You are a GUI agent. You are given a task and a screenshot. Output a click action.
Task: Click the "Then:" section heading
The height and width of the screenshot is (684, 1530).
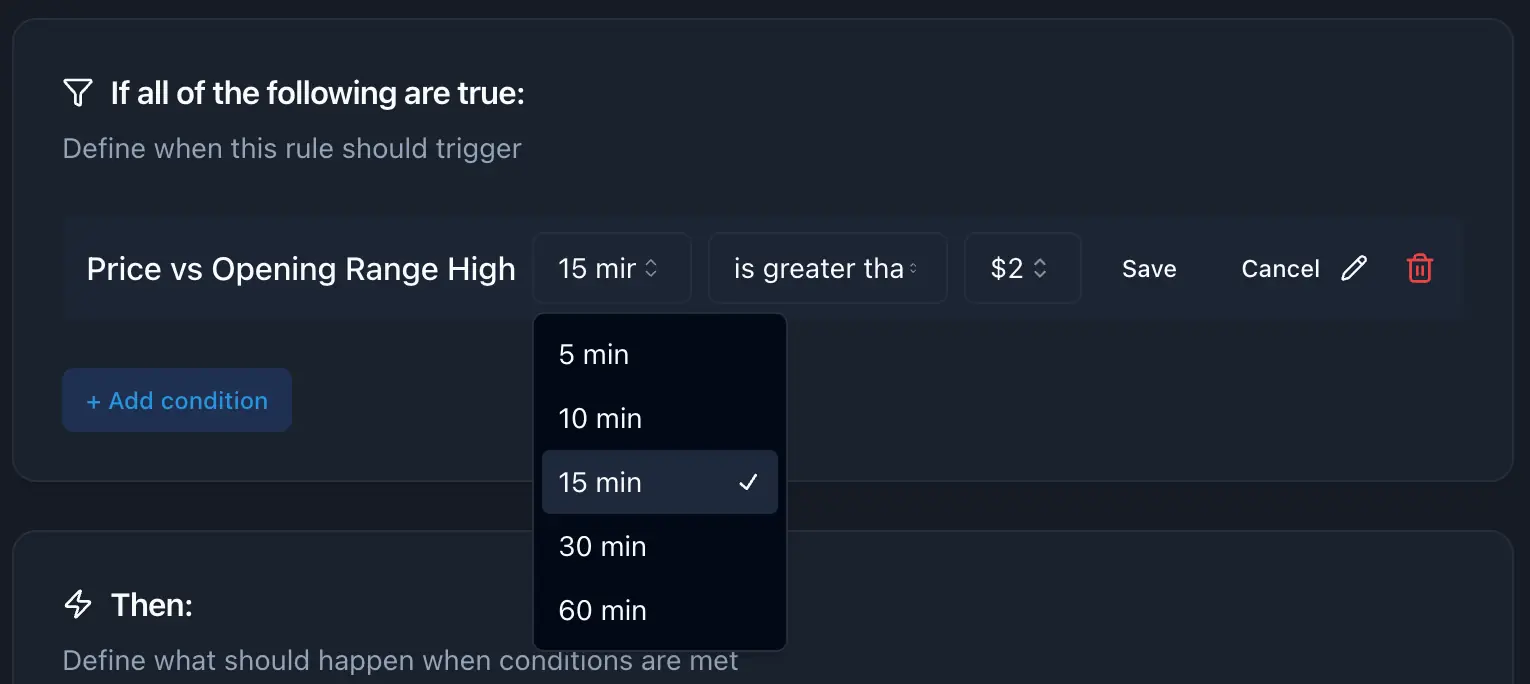(151, 604)
